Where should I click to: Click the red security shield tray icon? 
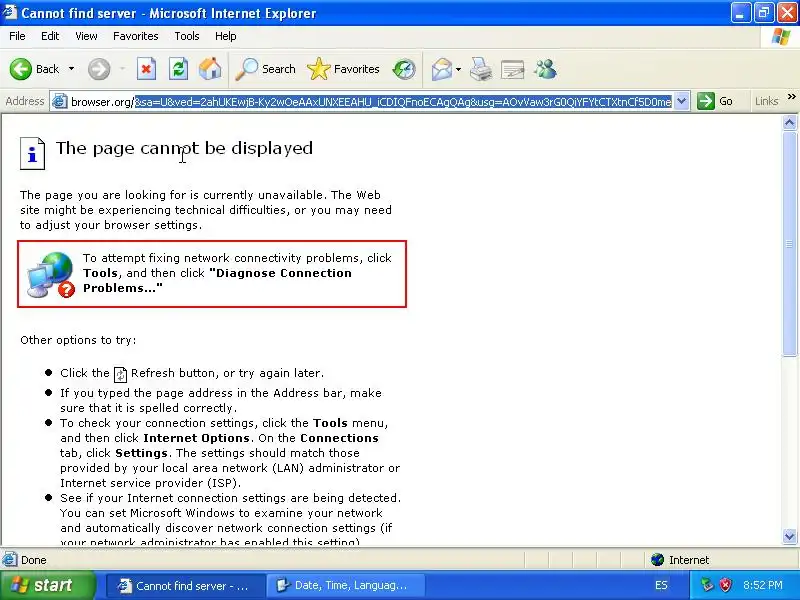coord(725,585)
